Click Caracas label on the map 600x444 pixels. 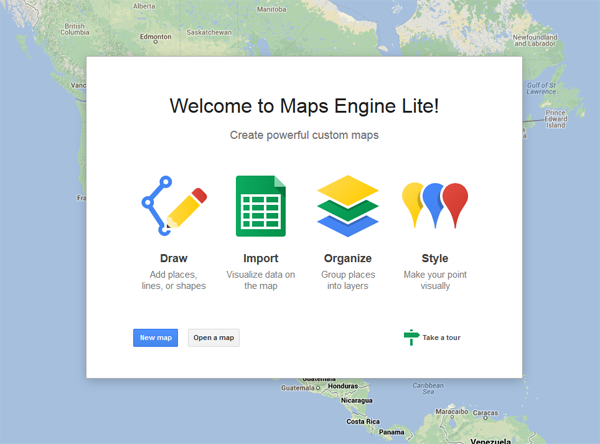click(485, 413)
